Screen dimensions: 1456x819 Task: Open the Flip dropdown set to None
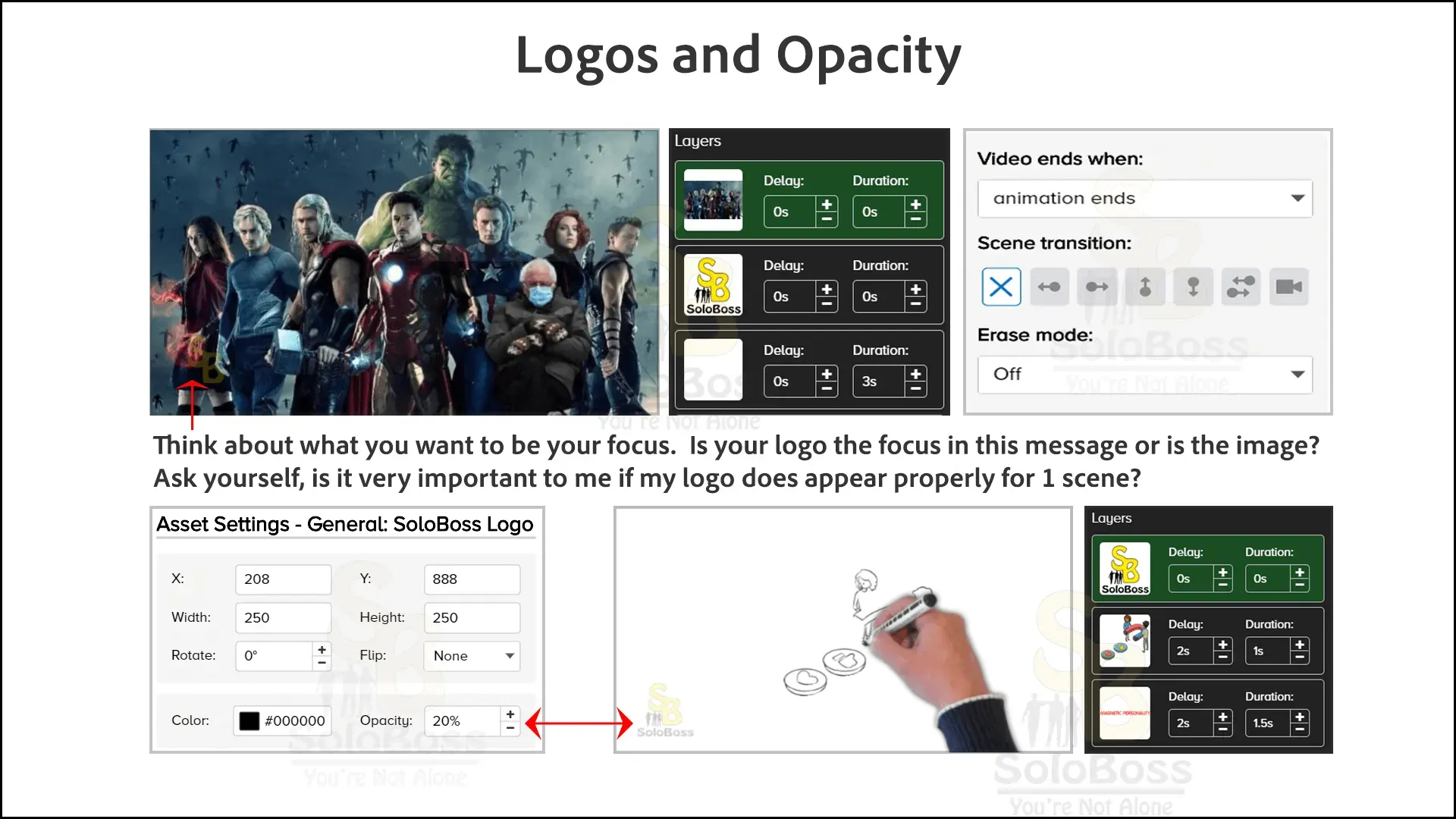(472, 656)
